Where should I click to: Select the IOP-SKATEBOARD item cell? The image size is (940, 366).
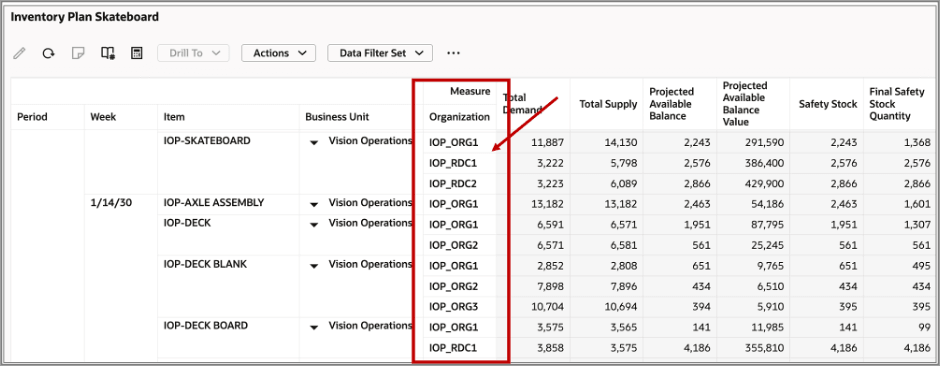point(207,141)
